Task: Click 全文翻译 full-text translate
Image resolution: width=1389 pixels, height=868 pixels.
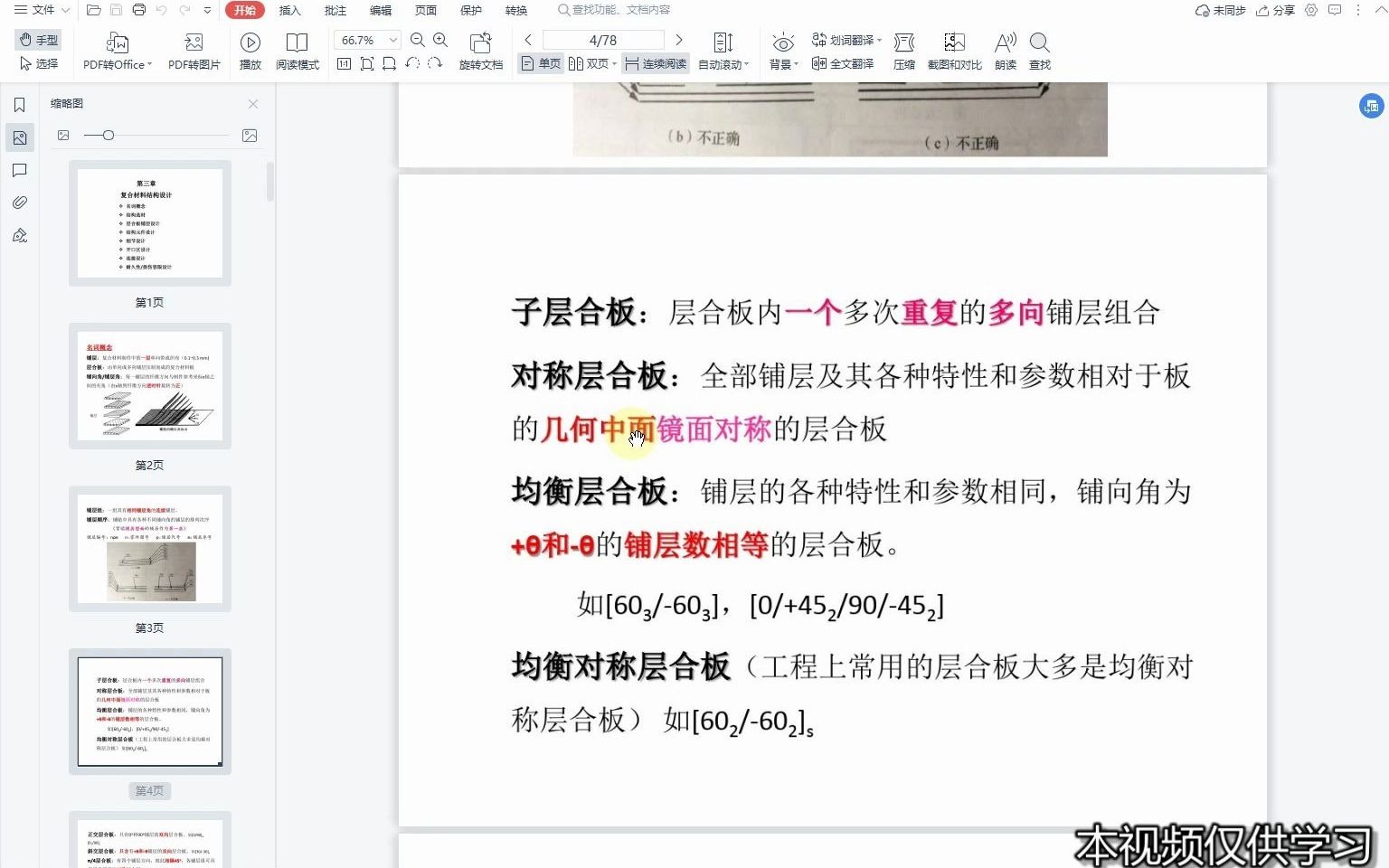Action: pos(843,63)
